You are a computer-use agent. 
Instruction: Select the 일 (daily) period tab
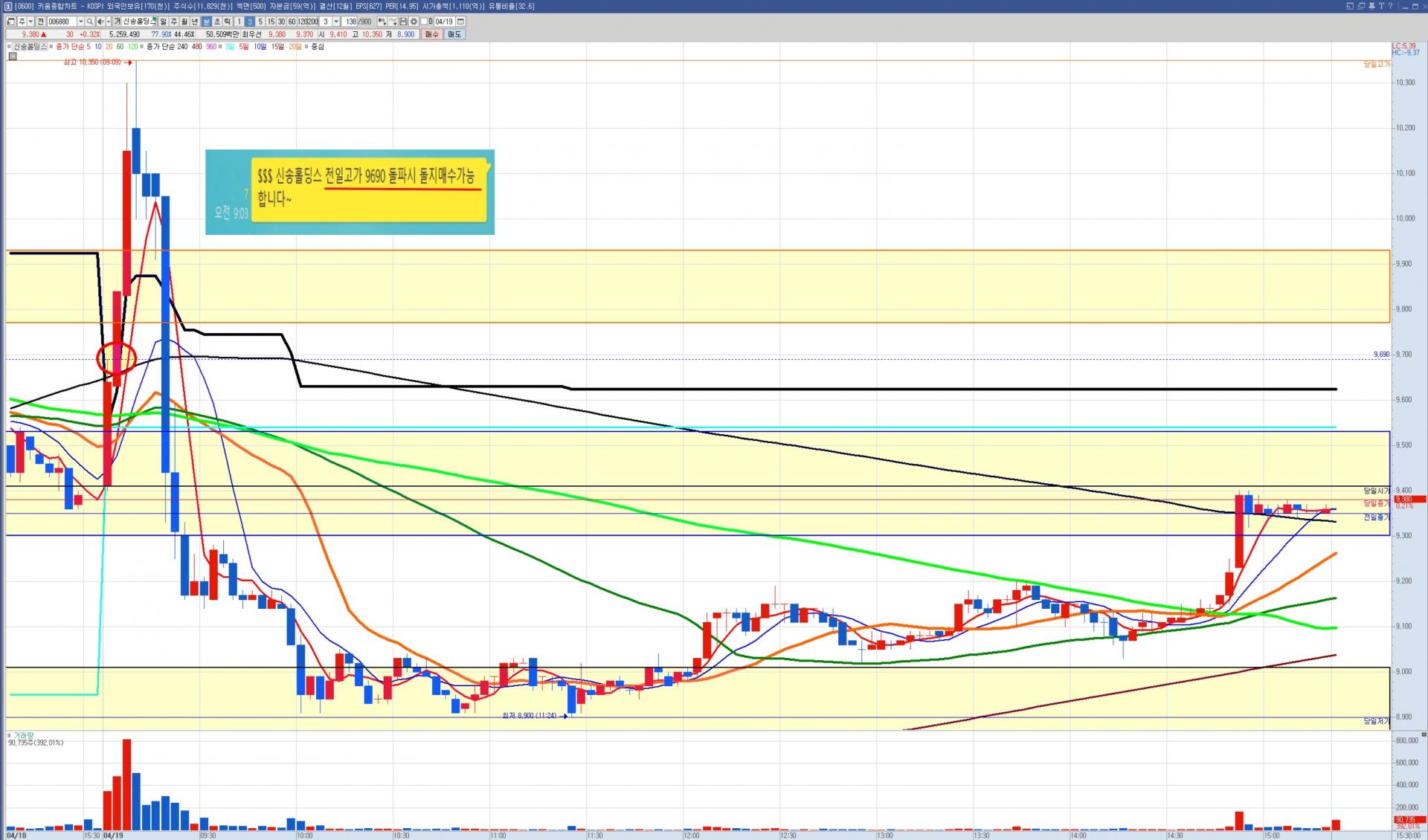click(x=163, y=22)
